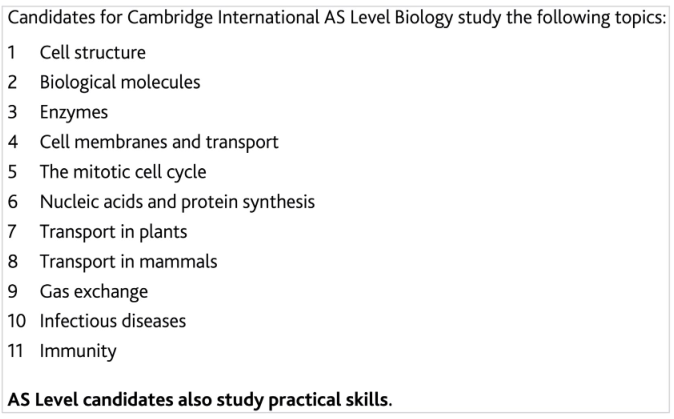Click the 'Transport in plants' entry

pyautogui.click(x=113, y=232)
